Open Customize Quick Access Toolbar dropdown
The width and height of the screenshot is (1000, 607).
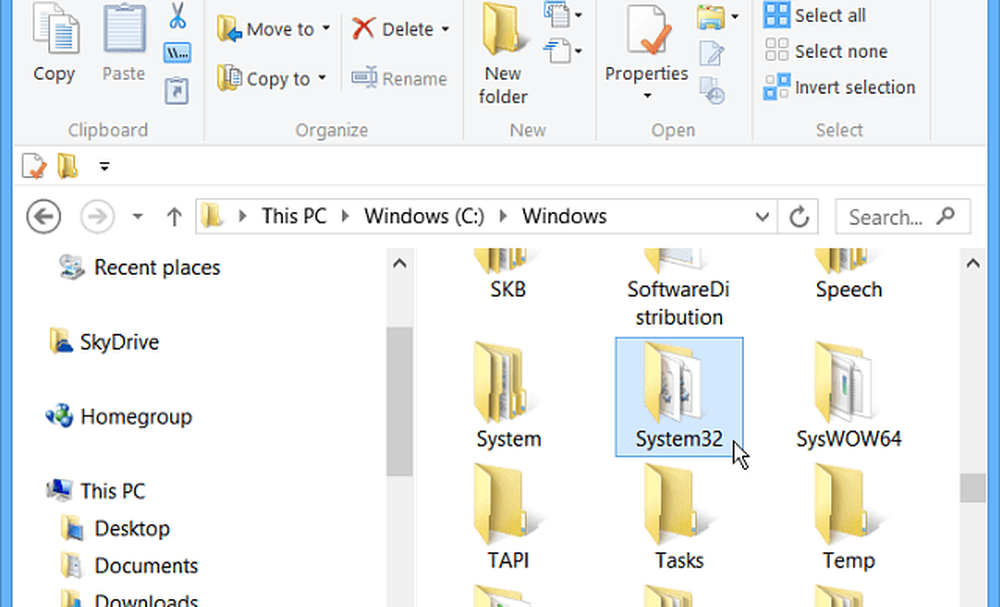tap(104, 167)
